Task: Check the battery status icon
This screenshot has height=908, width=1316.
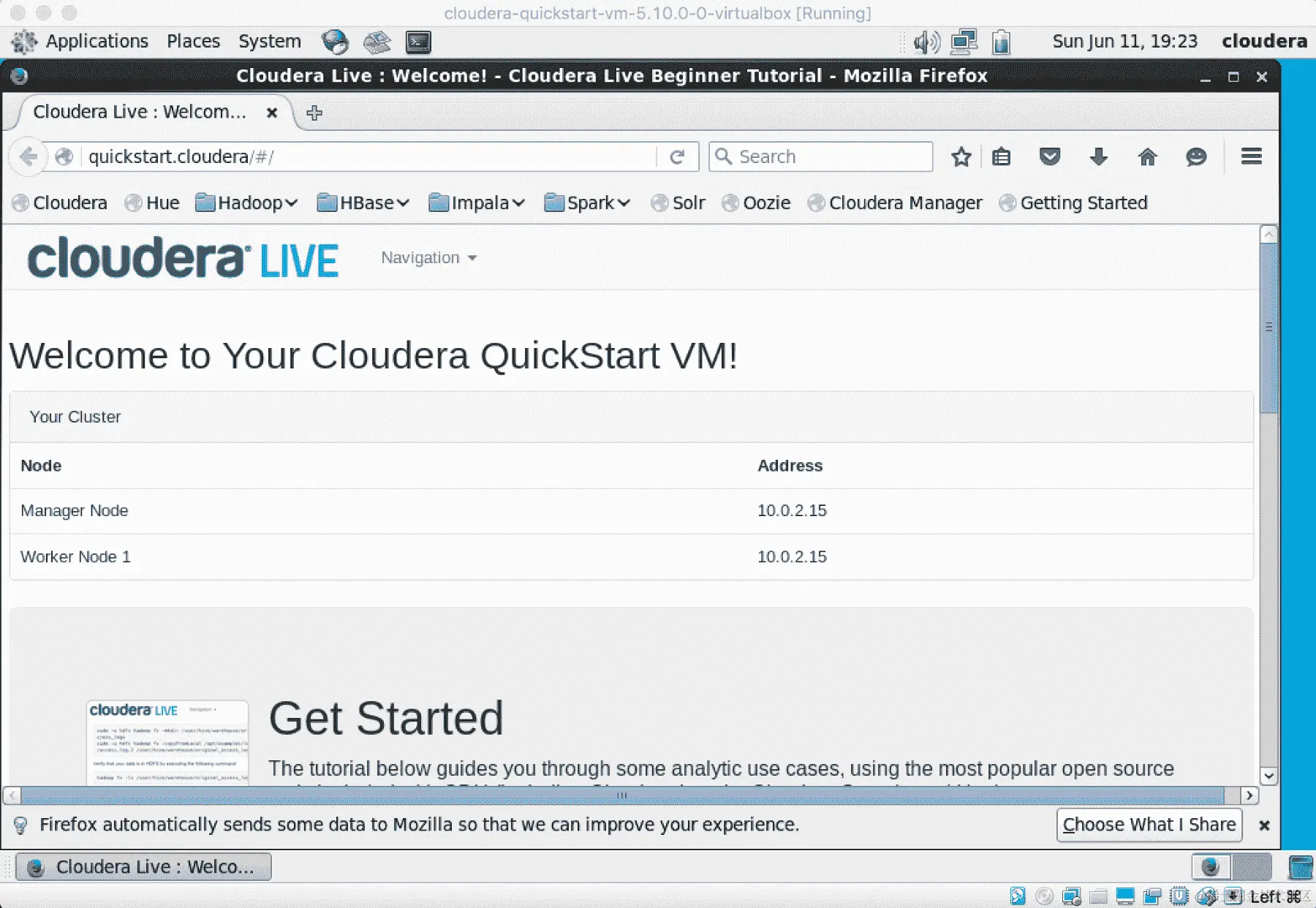Action: 1002,42
